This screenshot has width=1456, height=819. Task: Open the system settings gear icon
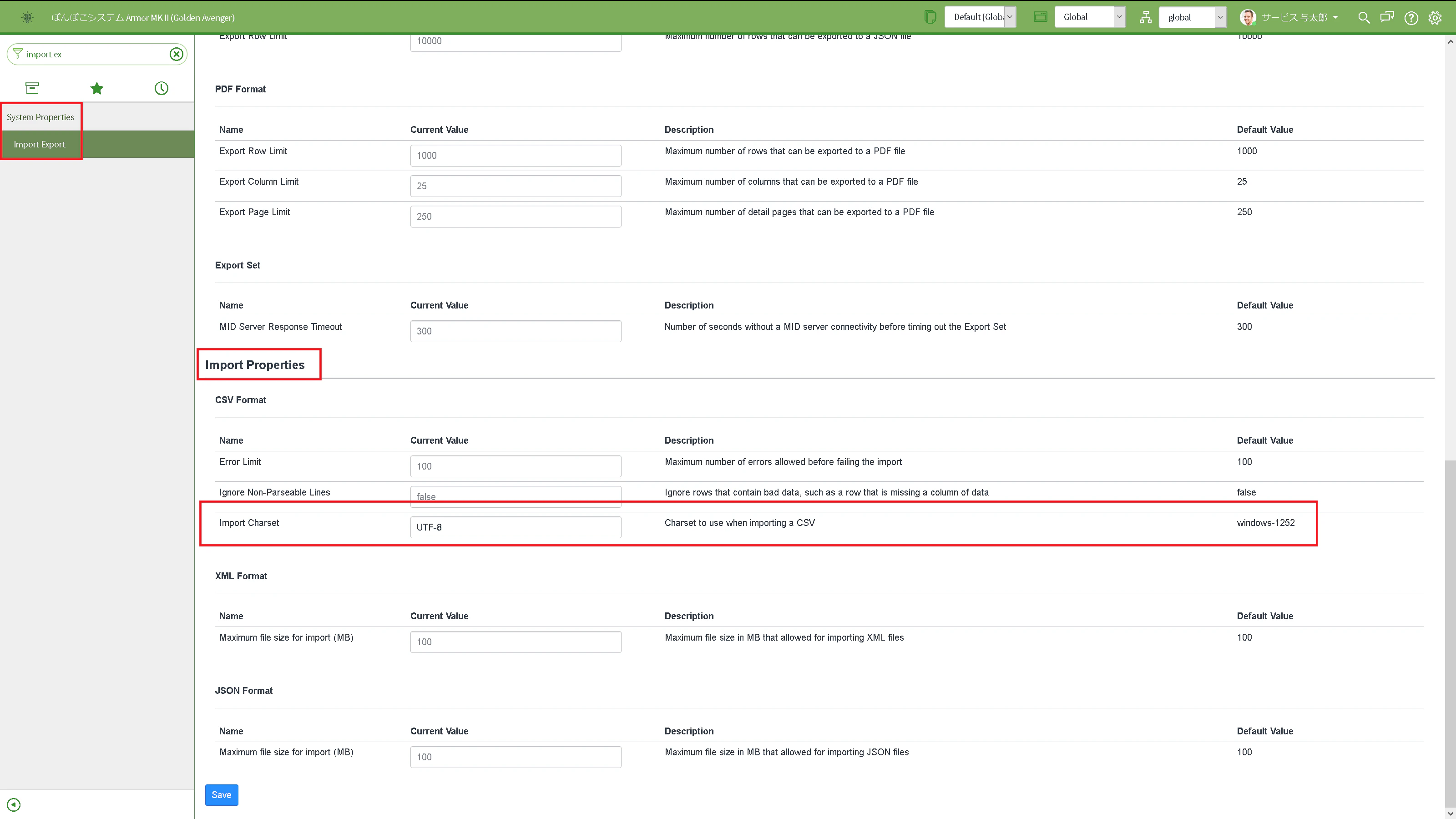pos(1435,18)
